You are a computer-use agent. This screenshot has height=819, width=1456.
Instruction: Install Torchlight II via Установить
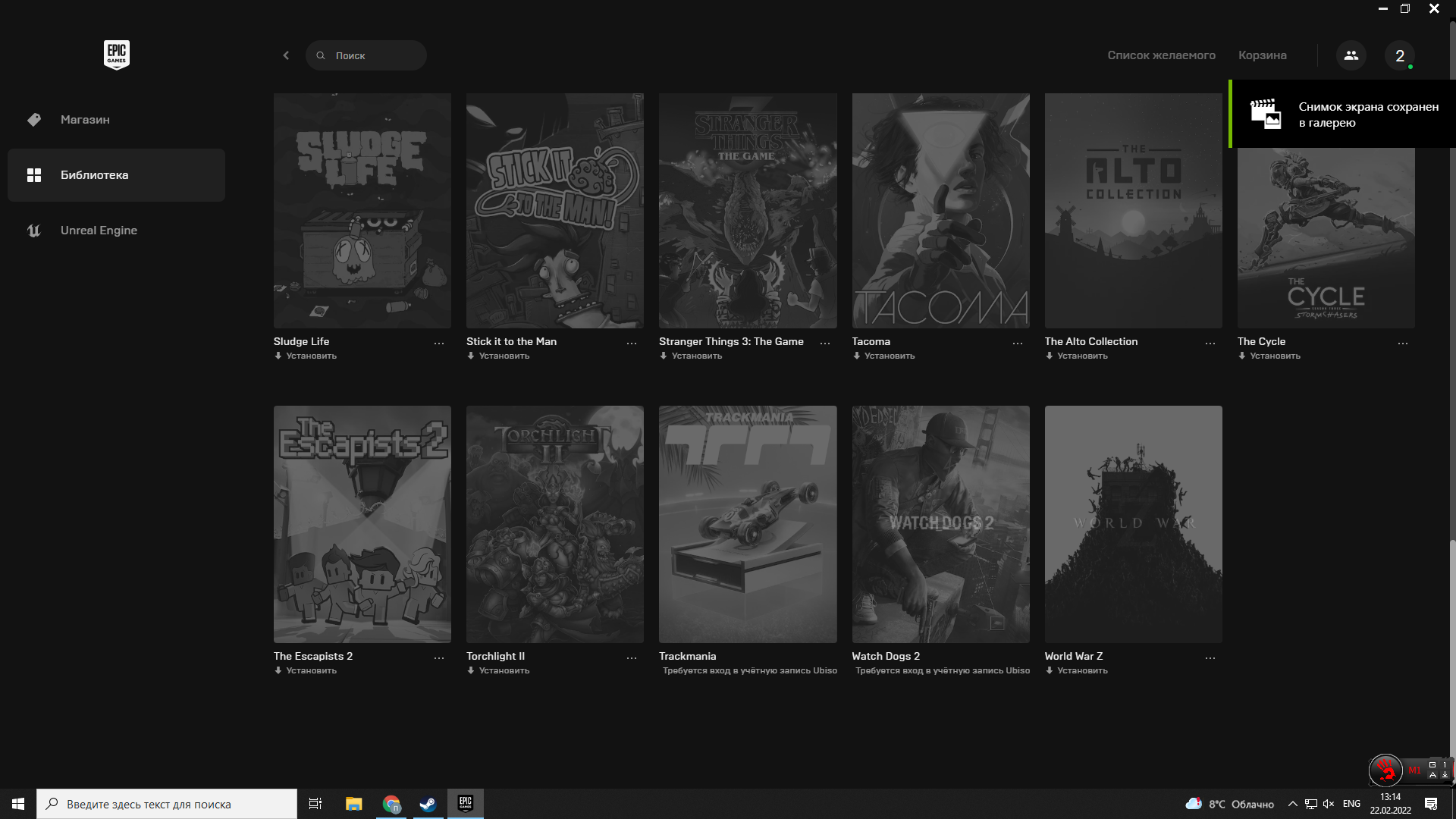[x=498, y=670]
